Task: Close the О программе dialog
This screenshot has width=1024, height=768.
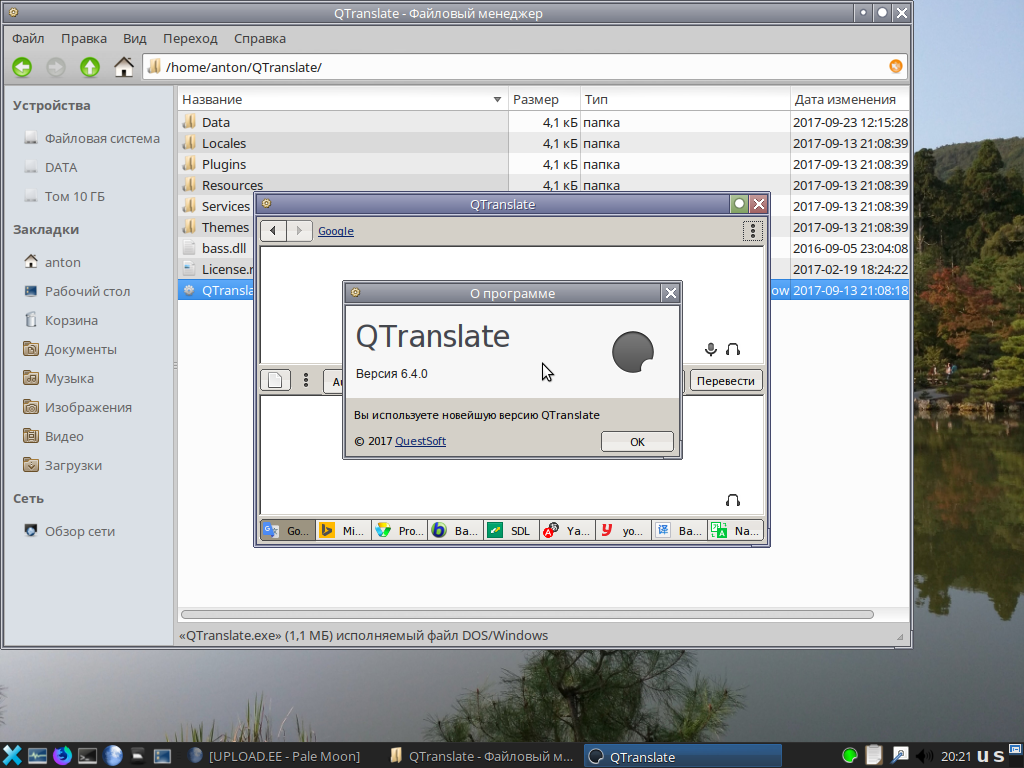Action: coord(671,293)
